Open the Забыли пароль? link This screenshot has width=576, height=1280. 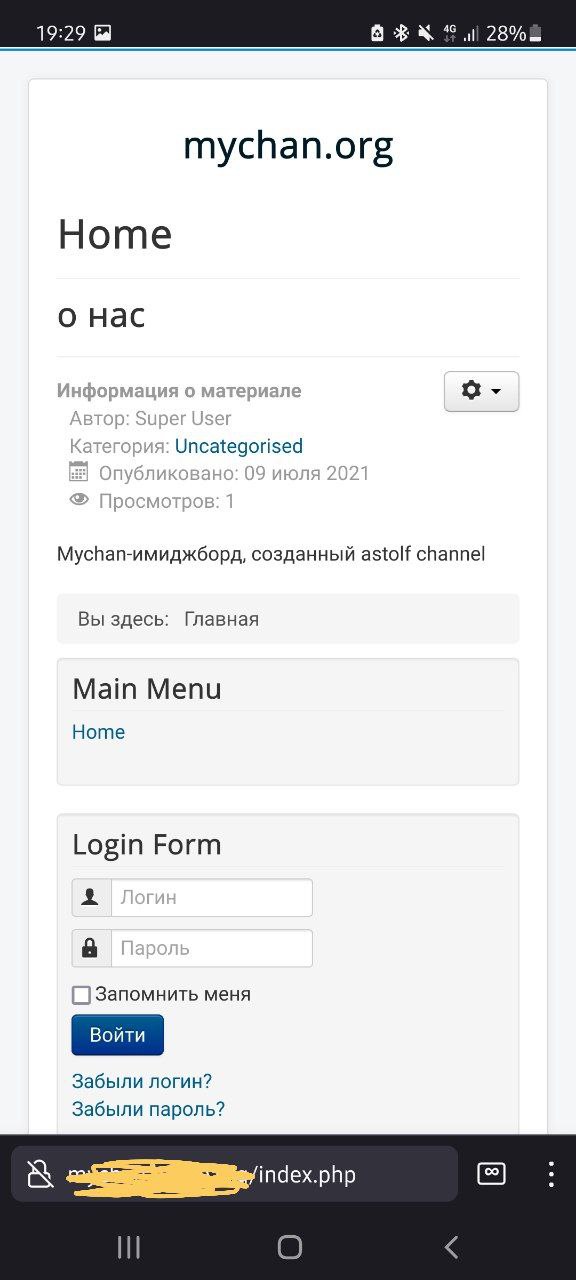pos(148,1109)
